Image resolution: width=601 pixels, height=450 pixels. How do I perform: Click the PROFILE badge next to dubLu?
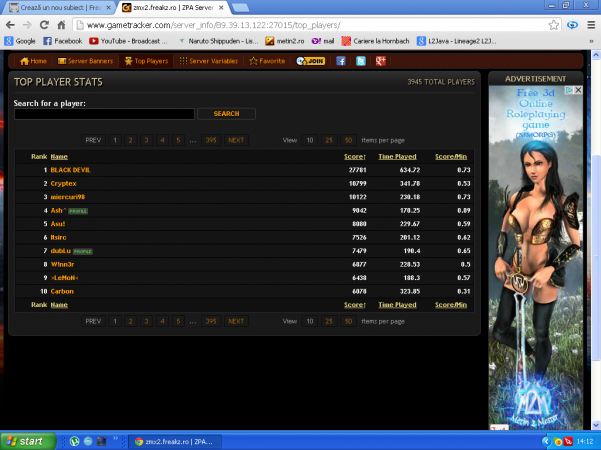pos(82,251)
